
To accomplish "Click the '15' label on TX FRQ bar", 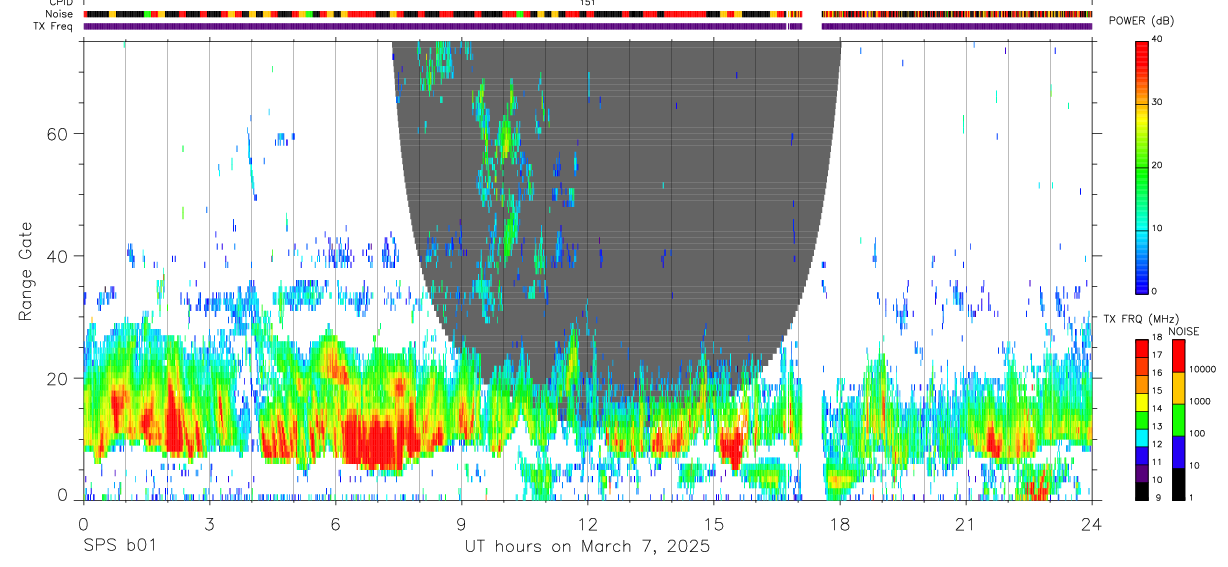I will (x=1157, y=391).
